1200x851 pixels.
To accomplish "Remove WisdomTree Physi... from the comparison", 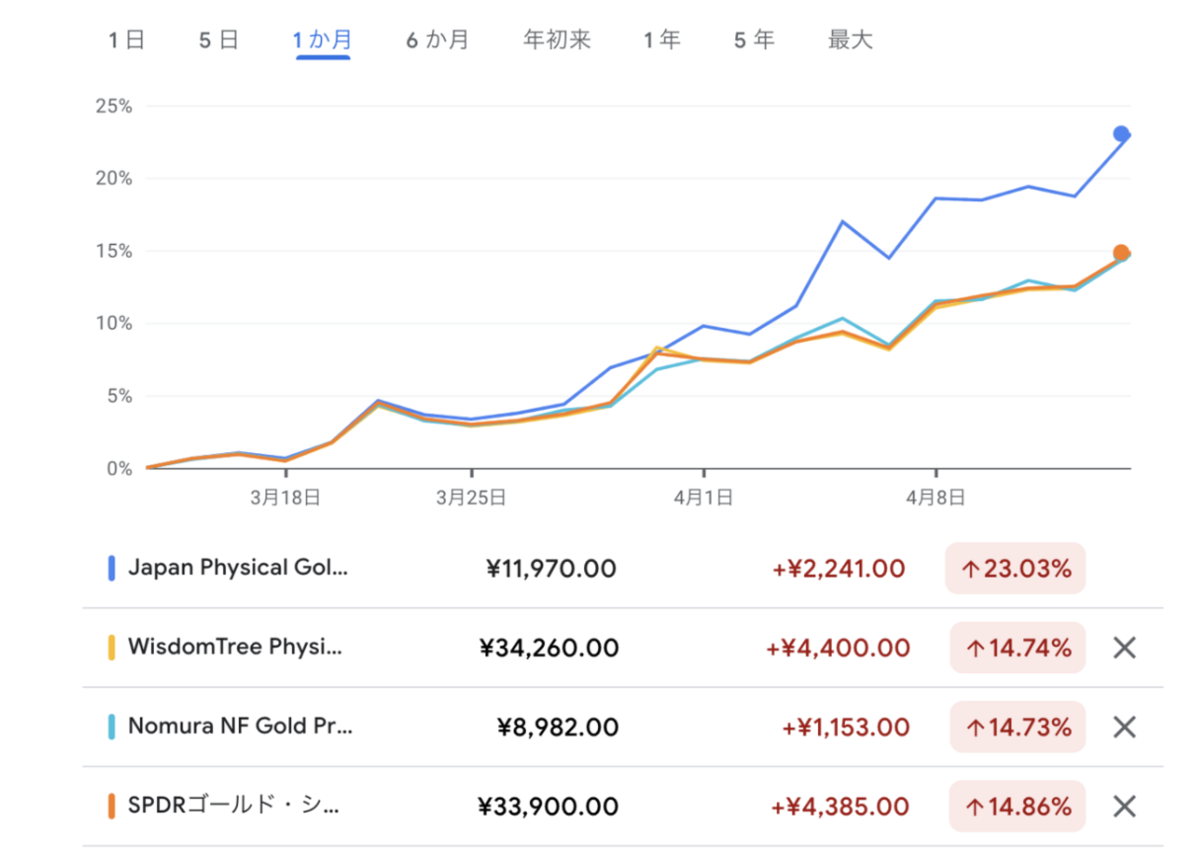I will 1123,647.
